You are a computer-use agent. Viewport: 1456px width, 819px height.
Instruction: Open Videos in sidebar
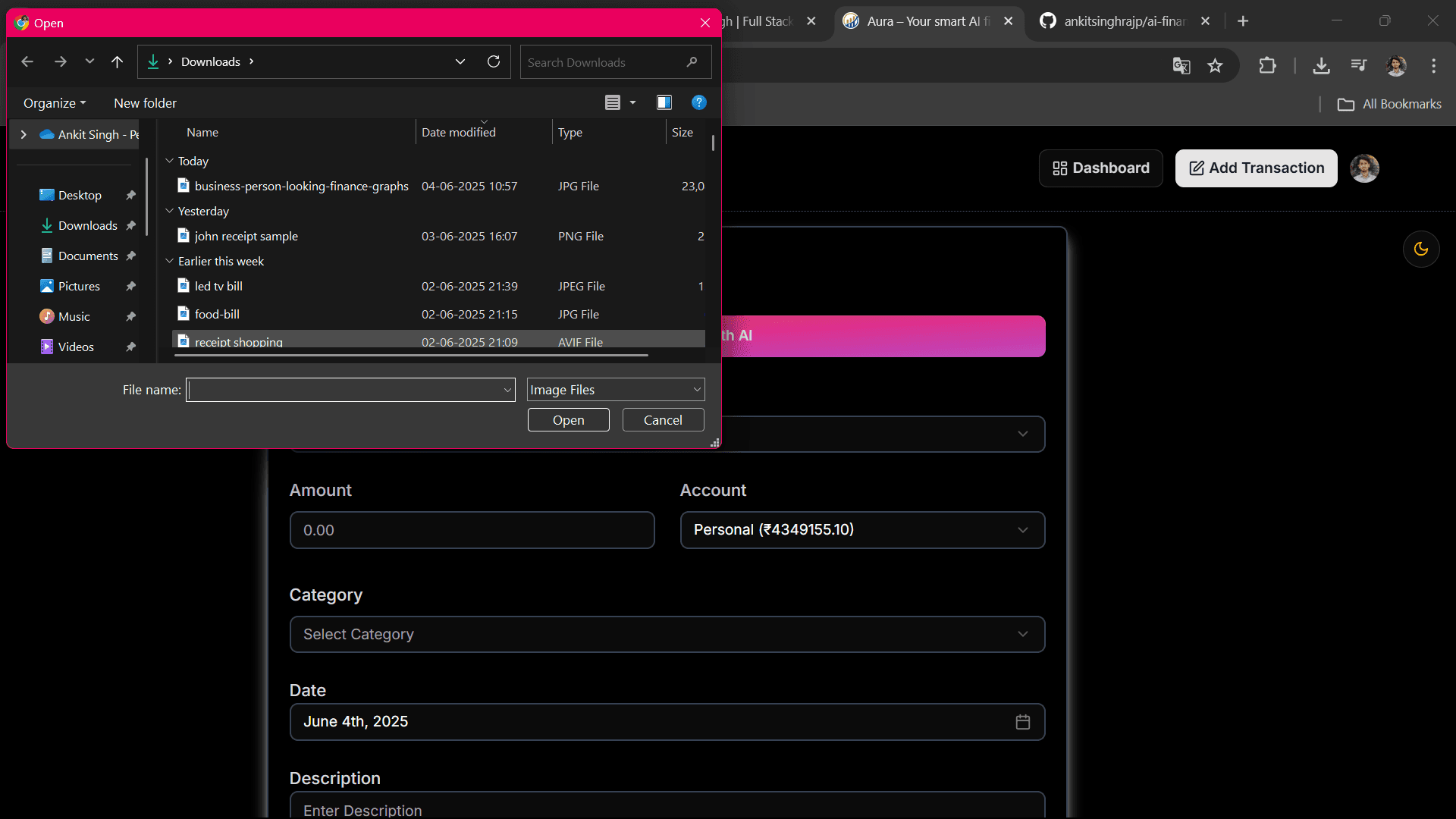[76, 347]
